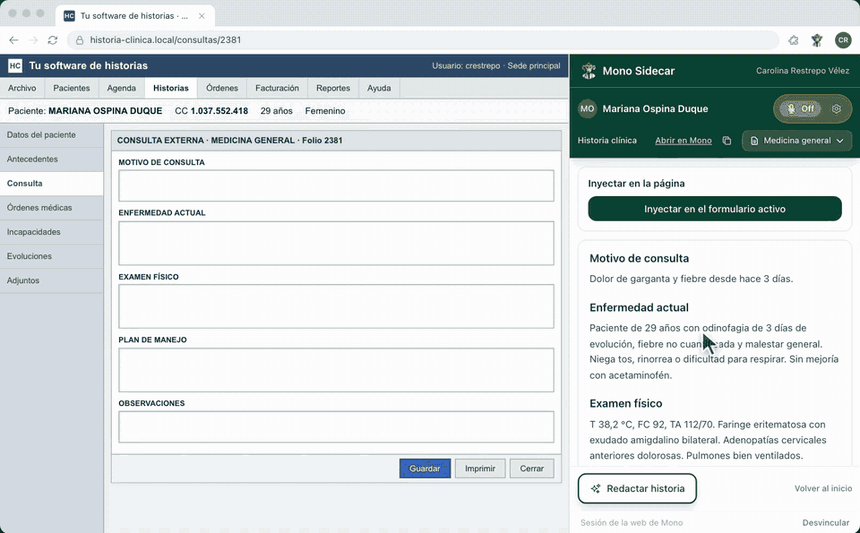This screenshot has height=533, width=860.
Task: Toggle the microphone Off switch
Action: pos(800,109)
